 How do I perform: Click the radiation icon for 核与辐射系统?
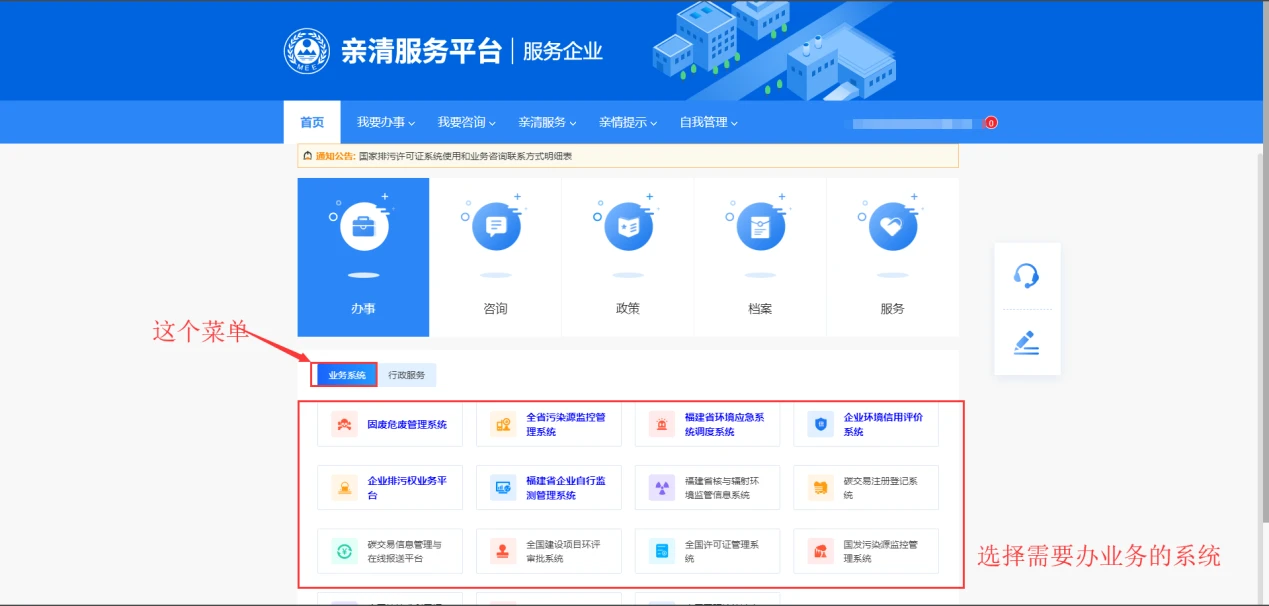662,488
